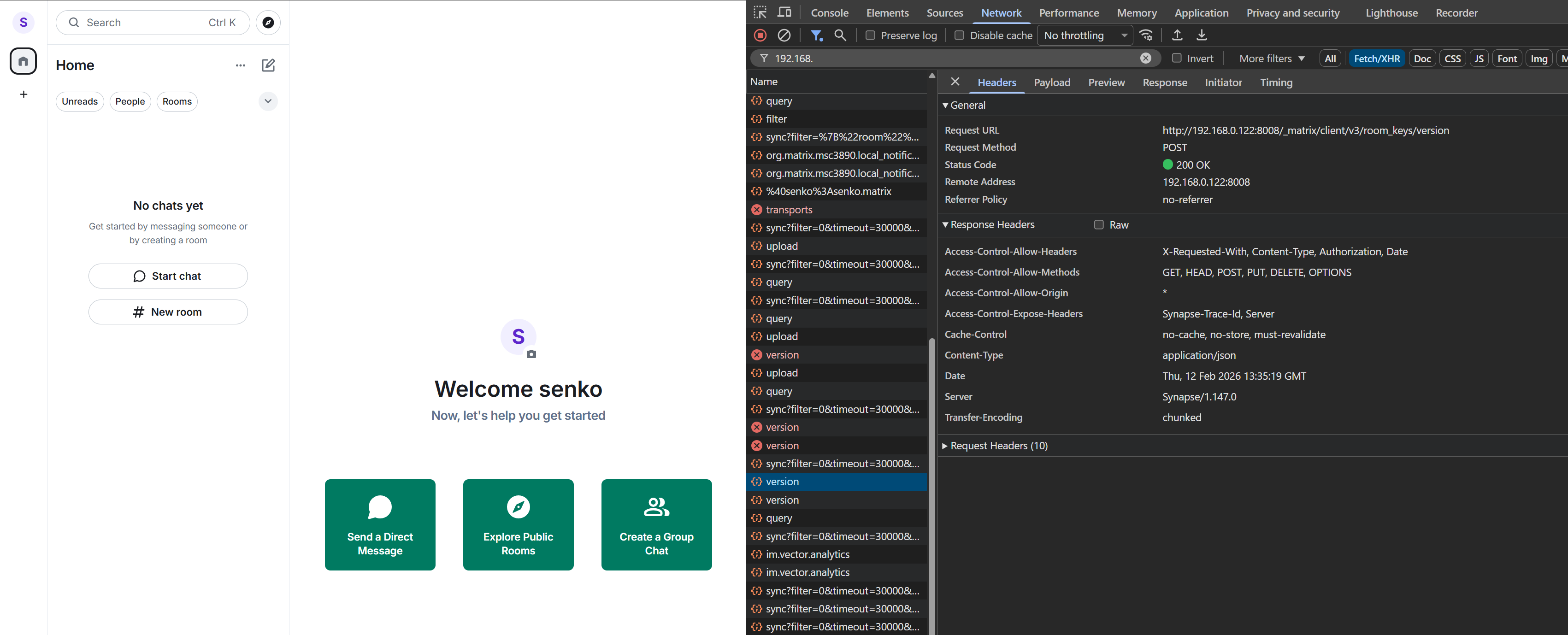
Task: Select the transports failed request row
Action: click(x=789, y=209)
